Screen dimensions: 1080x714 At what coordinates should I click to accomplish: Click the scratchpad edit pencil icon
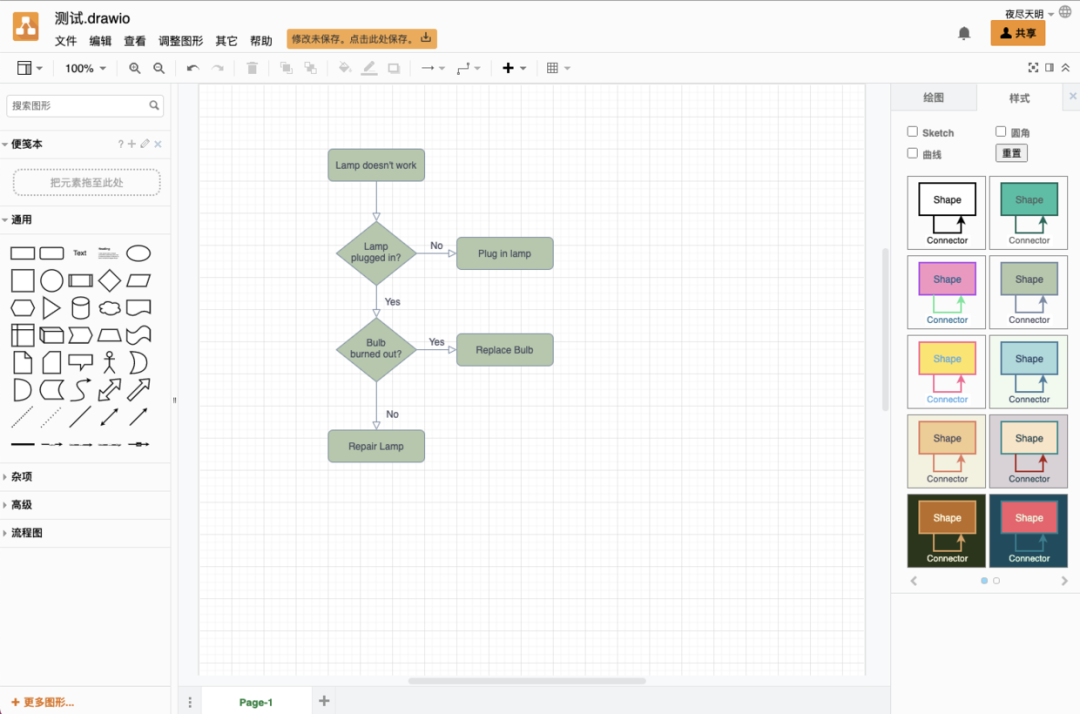pos(145,144)
